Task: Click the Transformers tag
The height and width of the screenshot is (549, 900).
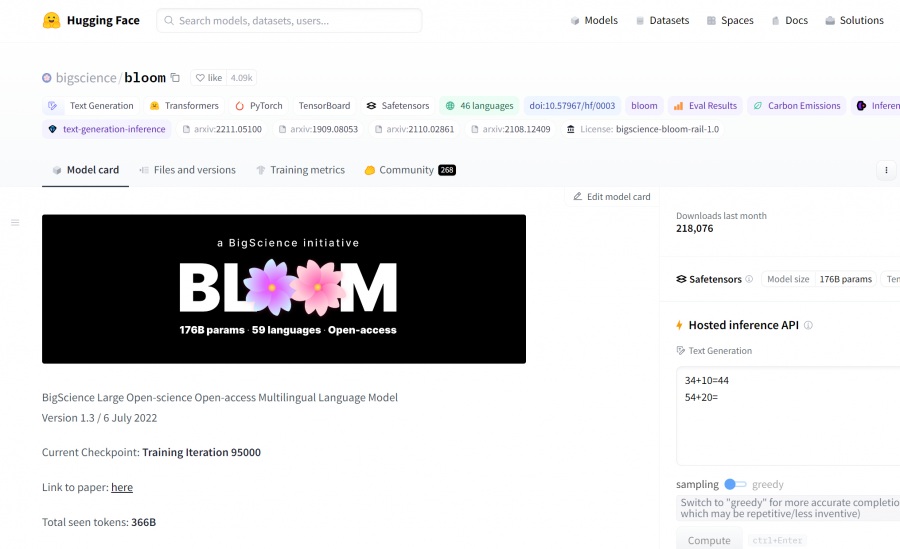Action: click(184, 106)
